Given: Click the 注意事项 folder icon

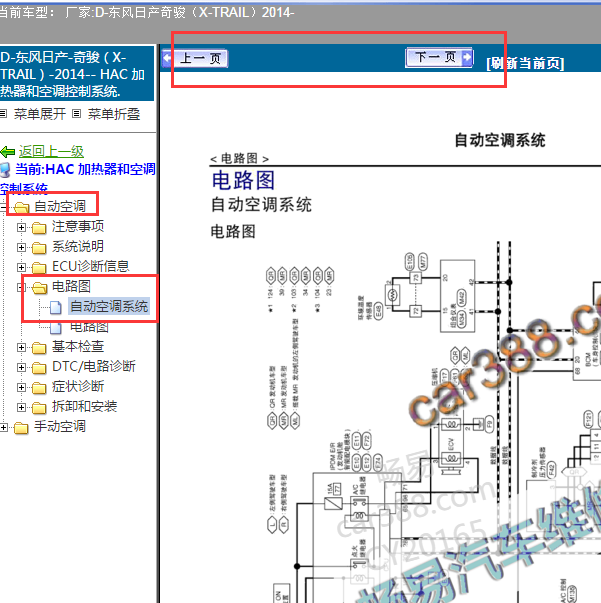Looking at the screenshot, I should [39, 228].
